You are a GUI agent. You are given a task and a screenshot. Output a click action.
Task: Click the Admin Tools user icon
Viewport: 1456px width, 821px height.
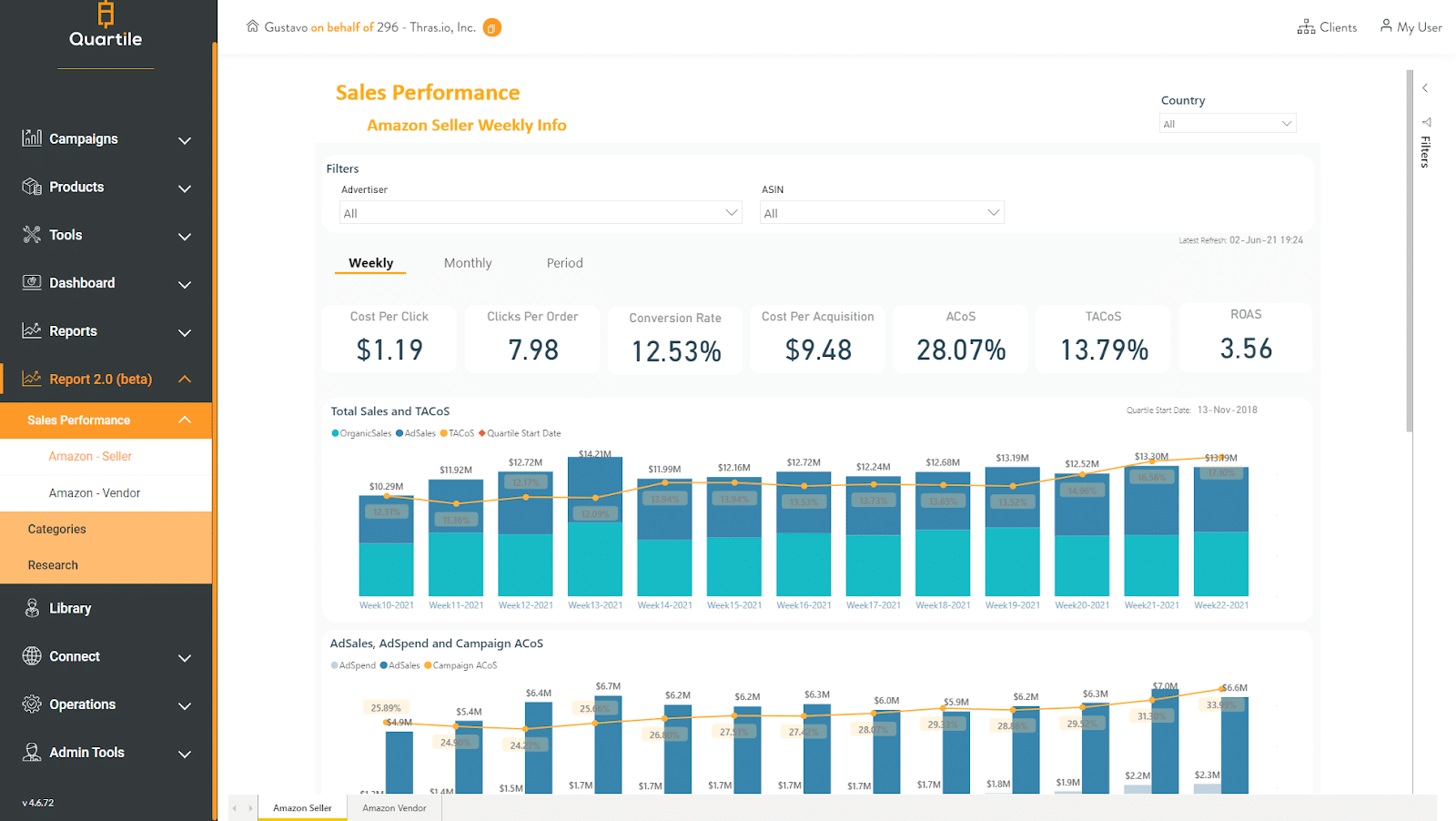pos(32,752)
